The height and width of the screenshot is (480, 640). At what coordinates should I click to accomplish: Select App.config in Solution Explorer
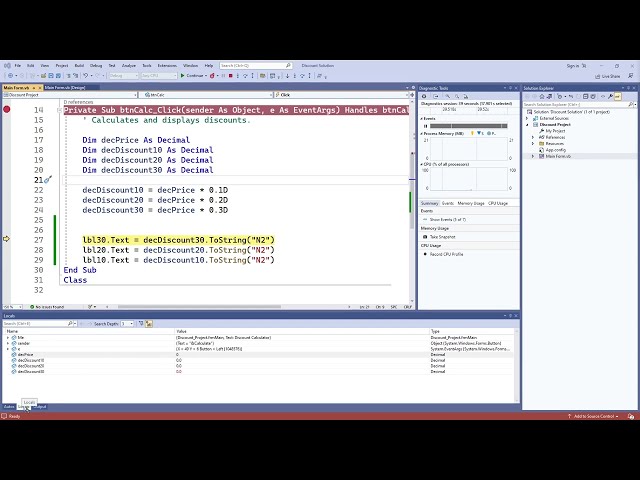[x=556, y=150]
